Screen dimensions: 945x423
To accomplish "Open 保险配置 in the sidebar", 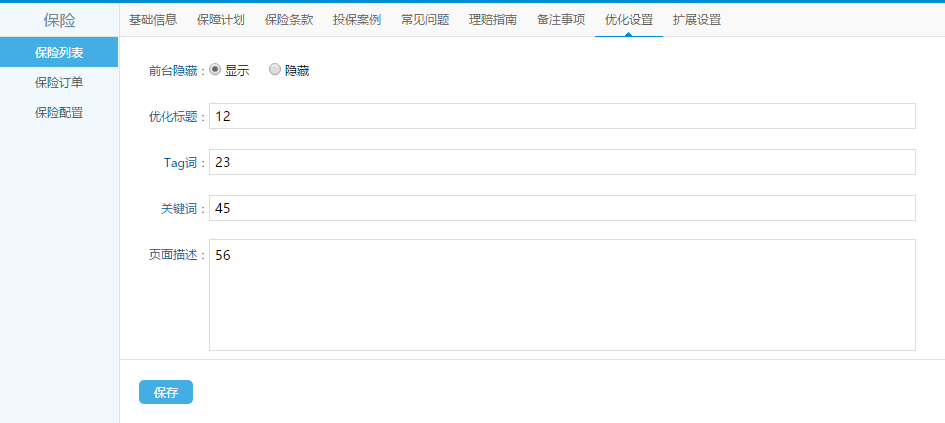I will pyautogui.click(x=59, y=112).
